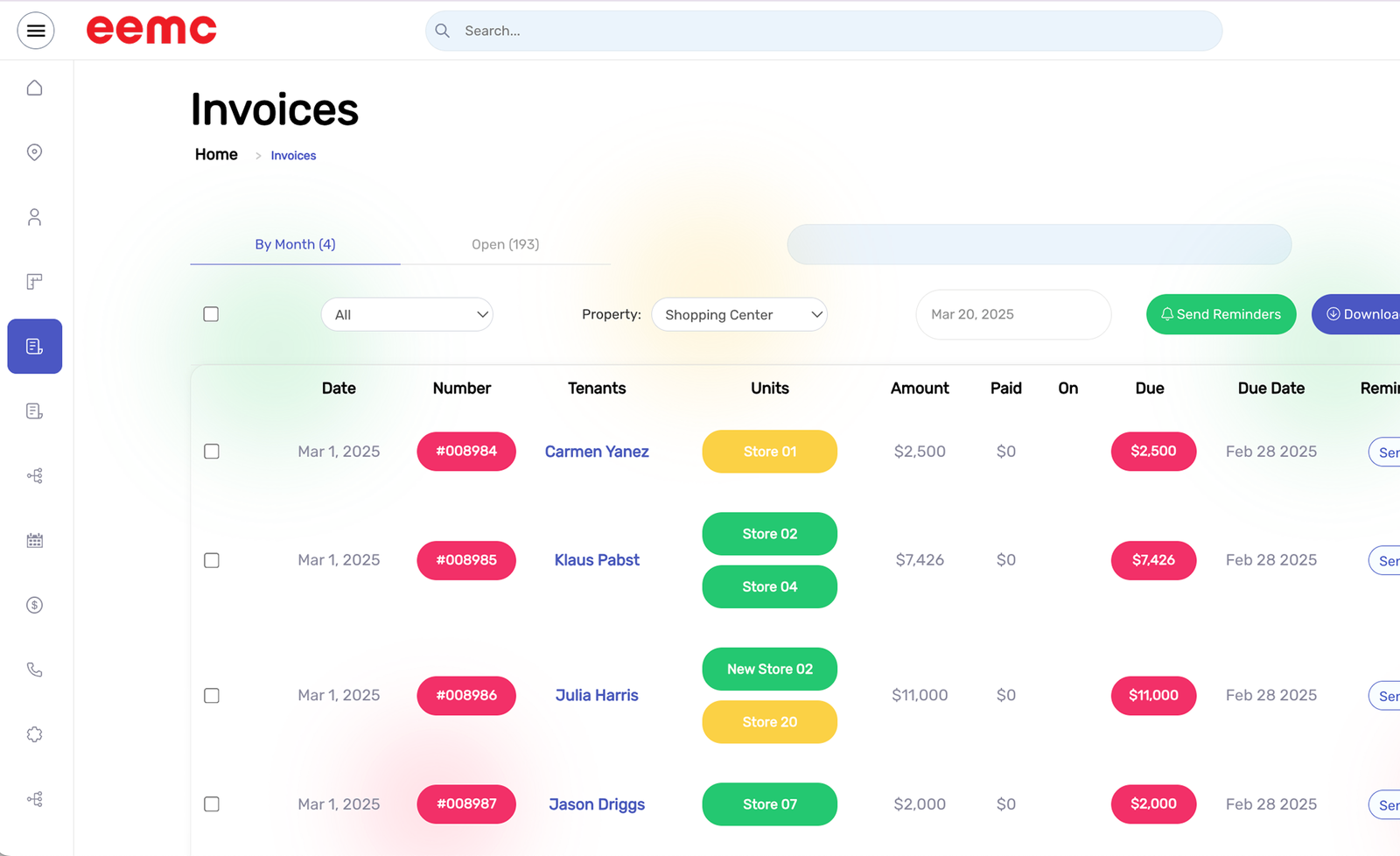Open the location pin sidebar icon
The height and width of the screenshot is (856, 1400).
tap(35, 152)
